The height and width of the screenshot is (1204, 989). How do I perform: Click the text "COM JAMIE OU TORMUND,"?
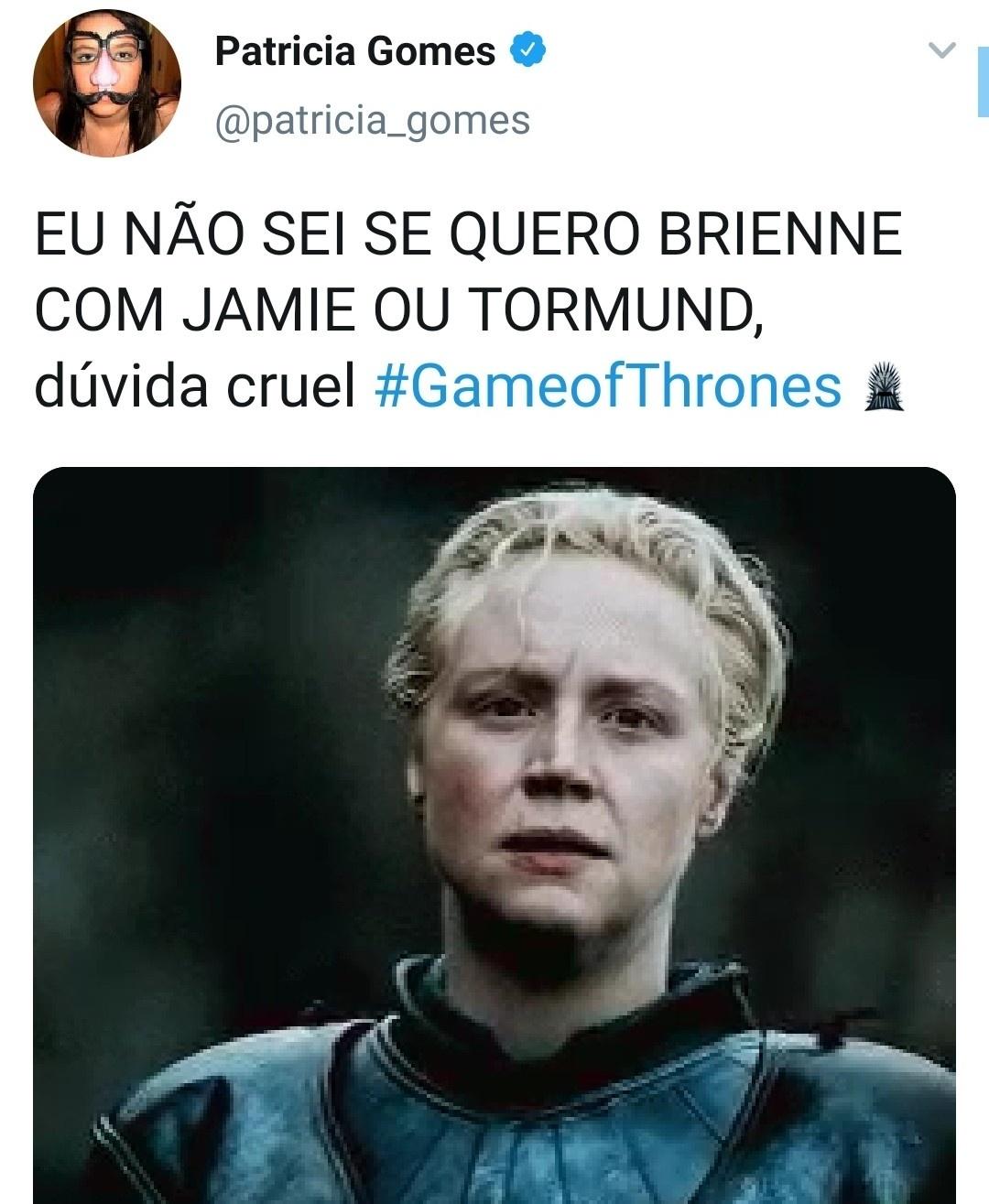pyautogui.click(x=399, y=310)
